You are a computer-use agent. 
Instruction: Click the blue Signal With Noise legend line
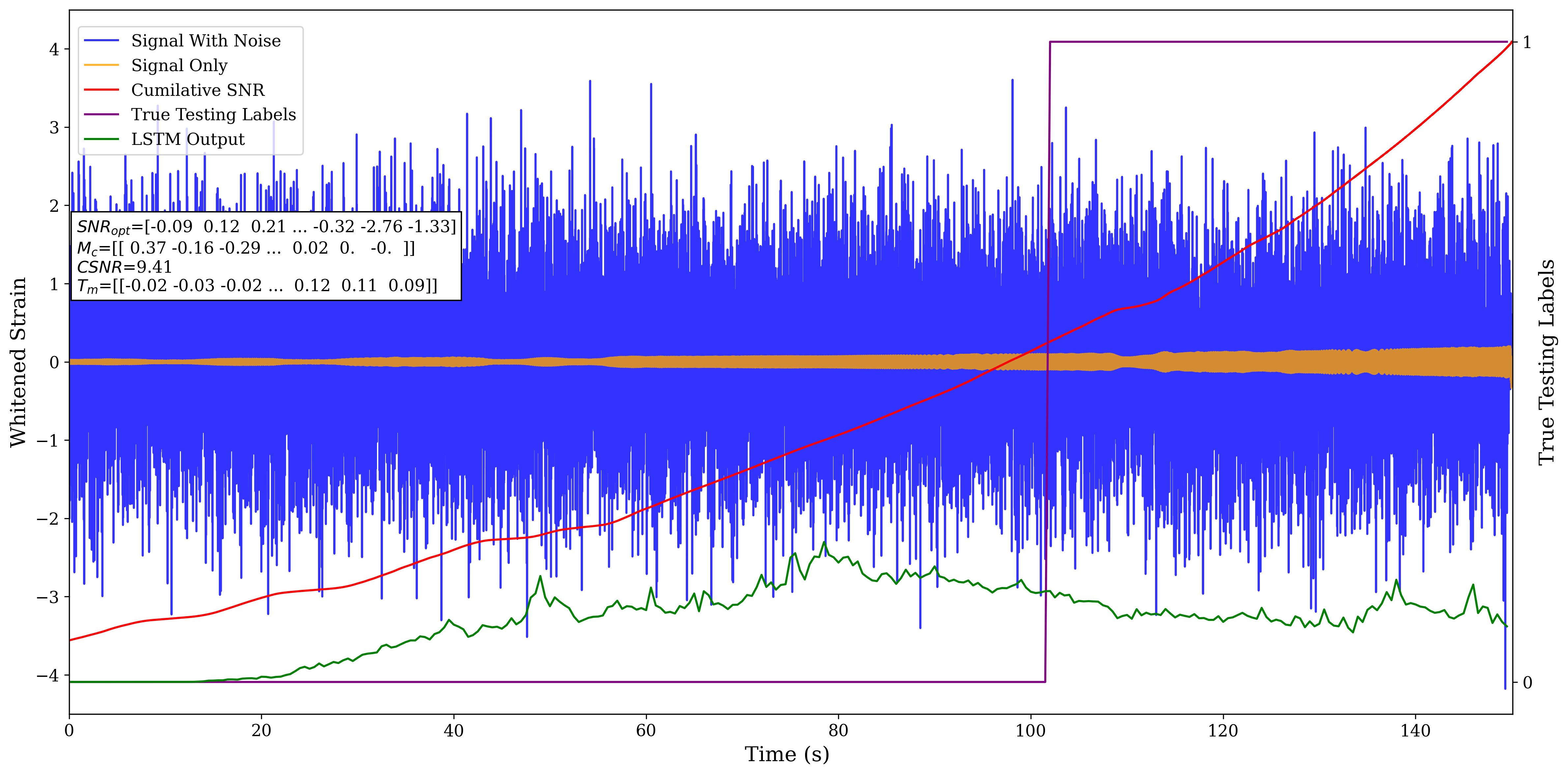tap(101, 41)
